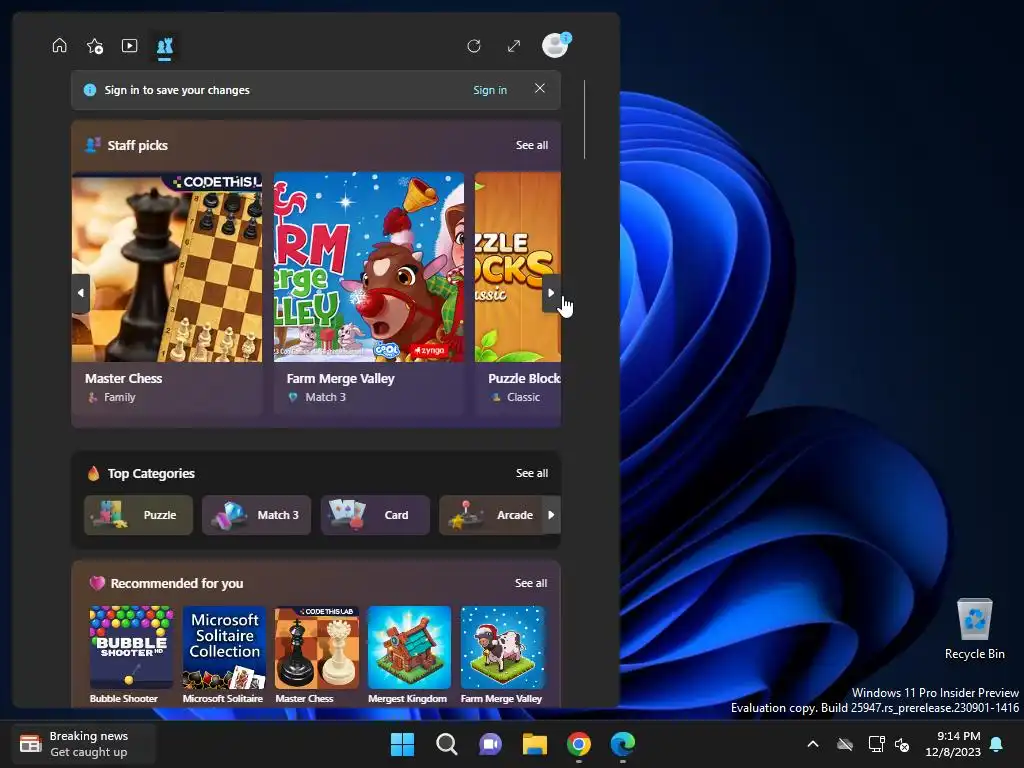Click the Sign in link
1024x768 pixels.
pyautogui.click(x=490, y=90)
